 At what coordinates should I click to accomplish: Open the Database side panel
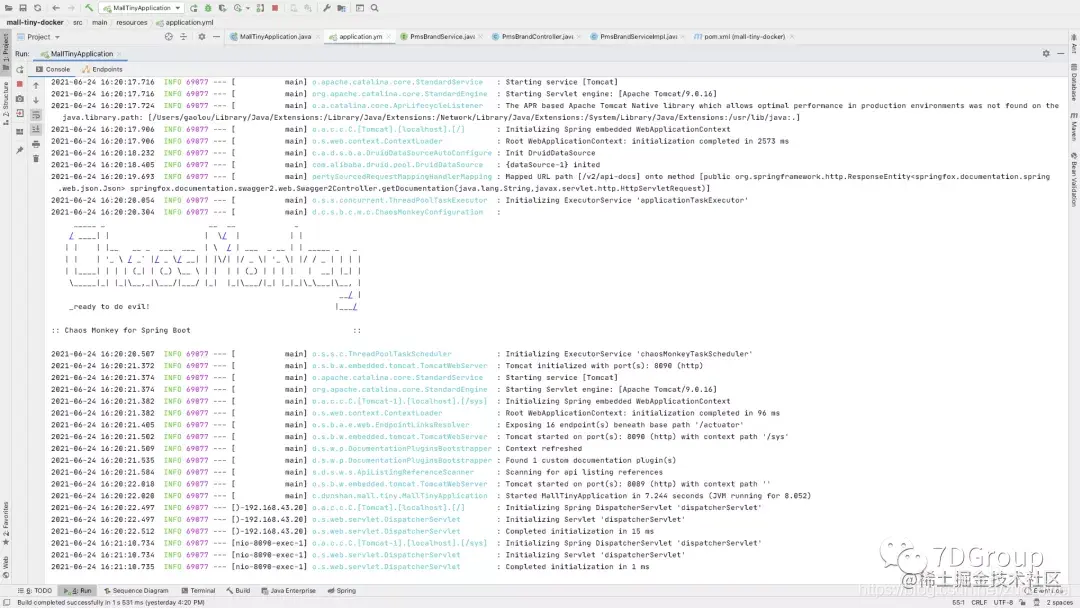1074,82
